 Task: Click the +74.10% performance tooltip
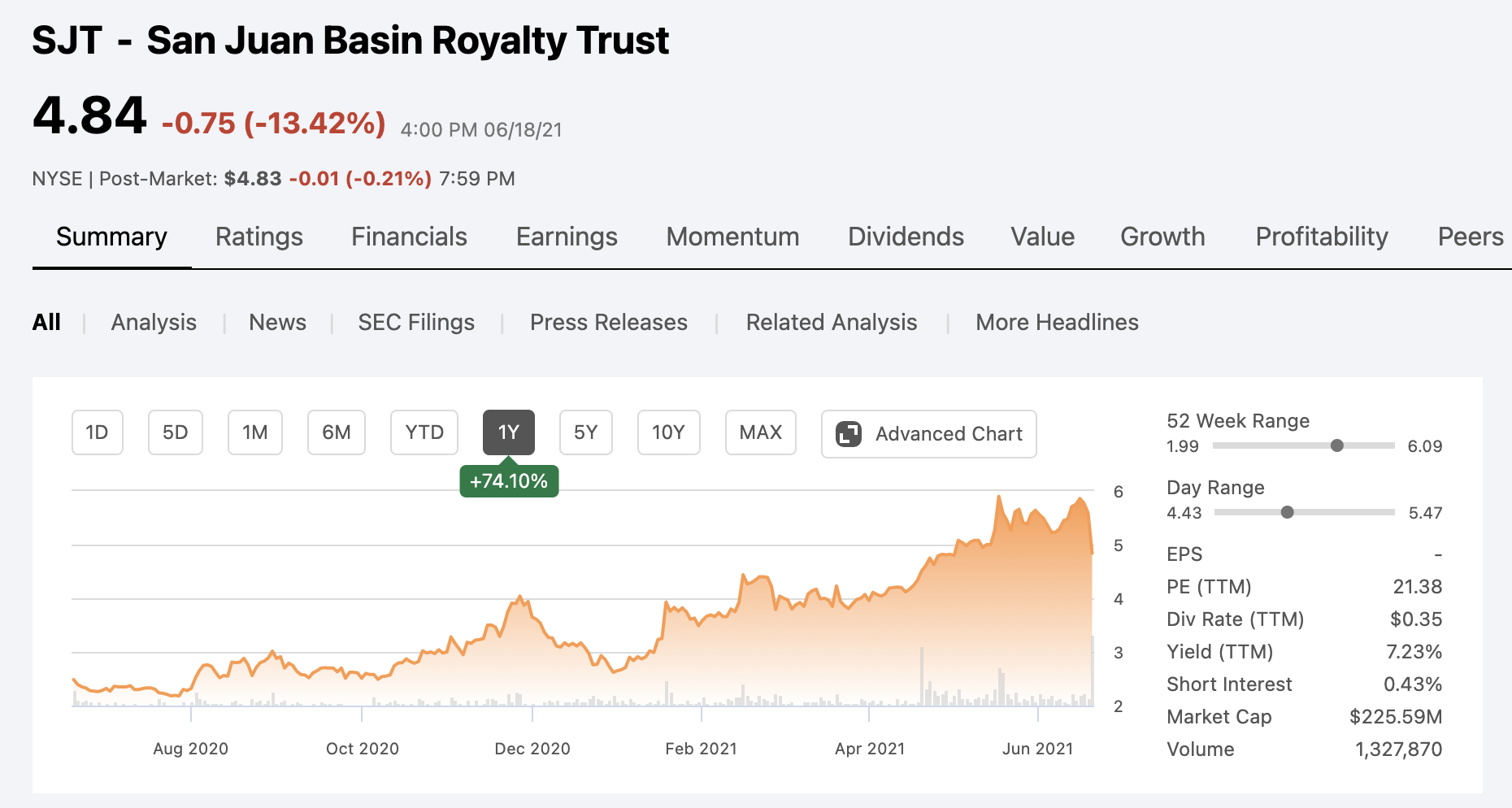[x=509, y=480]
